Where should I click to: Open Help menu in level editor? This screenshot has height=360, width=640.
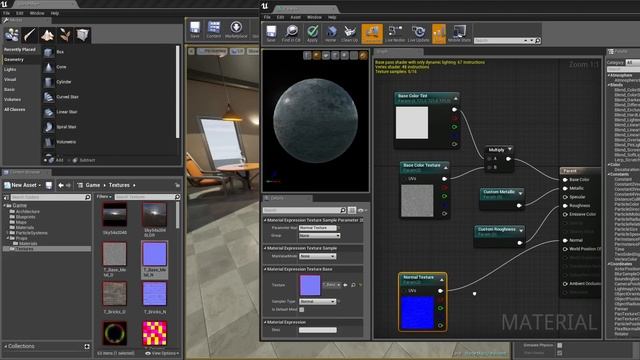55,13
